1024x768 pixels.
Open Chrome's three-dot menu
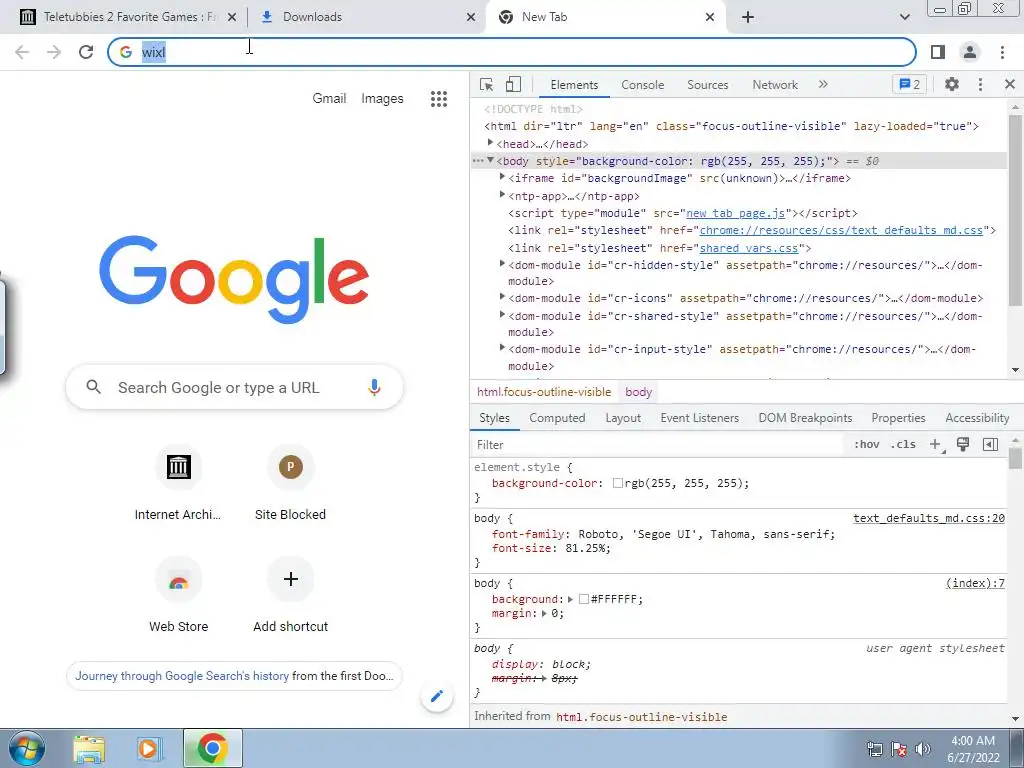tap(1002, 52)
